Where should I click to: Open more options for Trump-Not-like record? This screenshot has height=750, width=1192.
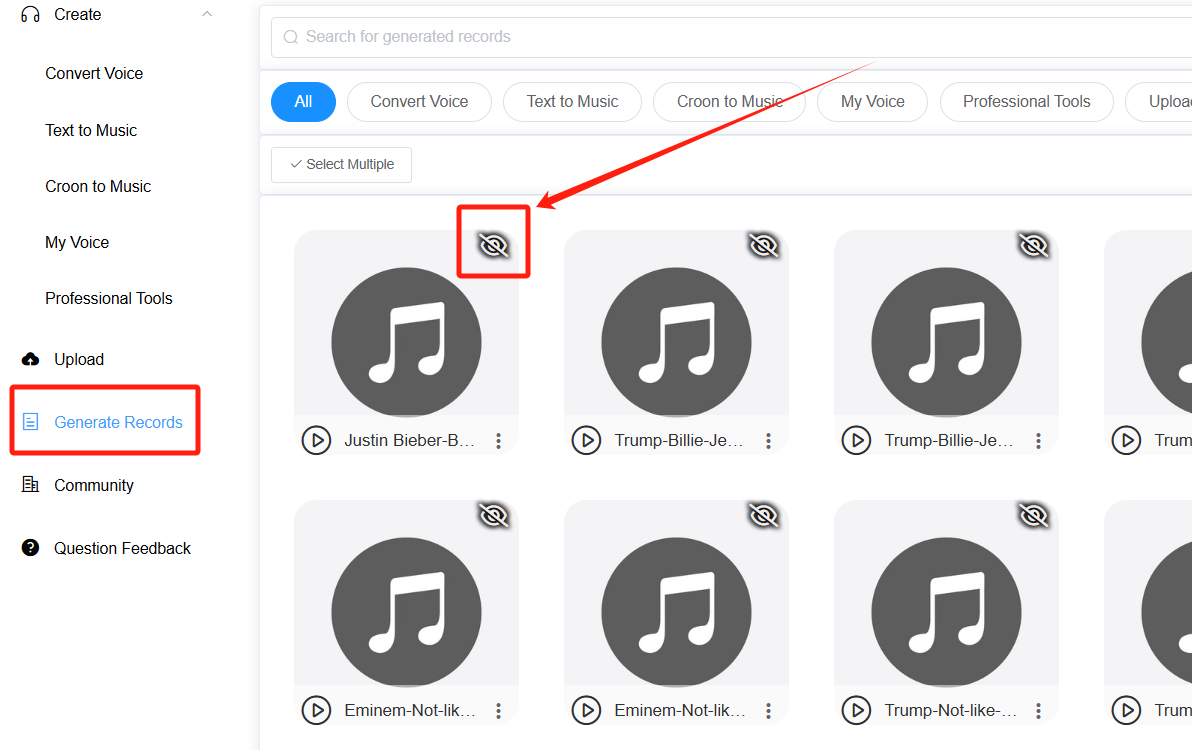(x=1038, y=710)
